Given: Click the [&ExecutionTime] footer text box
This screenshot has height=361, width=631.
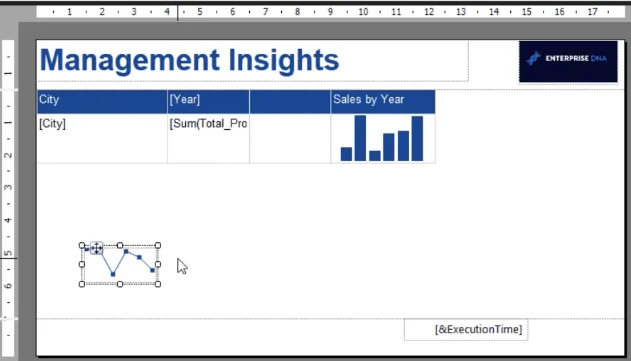Looking at the screenshot, I should pos(466,330).
